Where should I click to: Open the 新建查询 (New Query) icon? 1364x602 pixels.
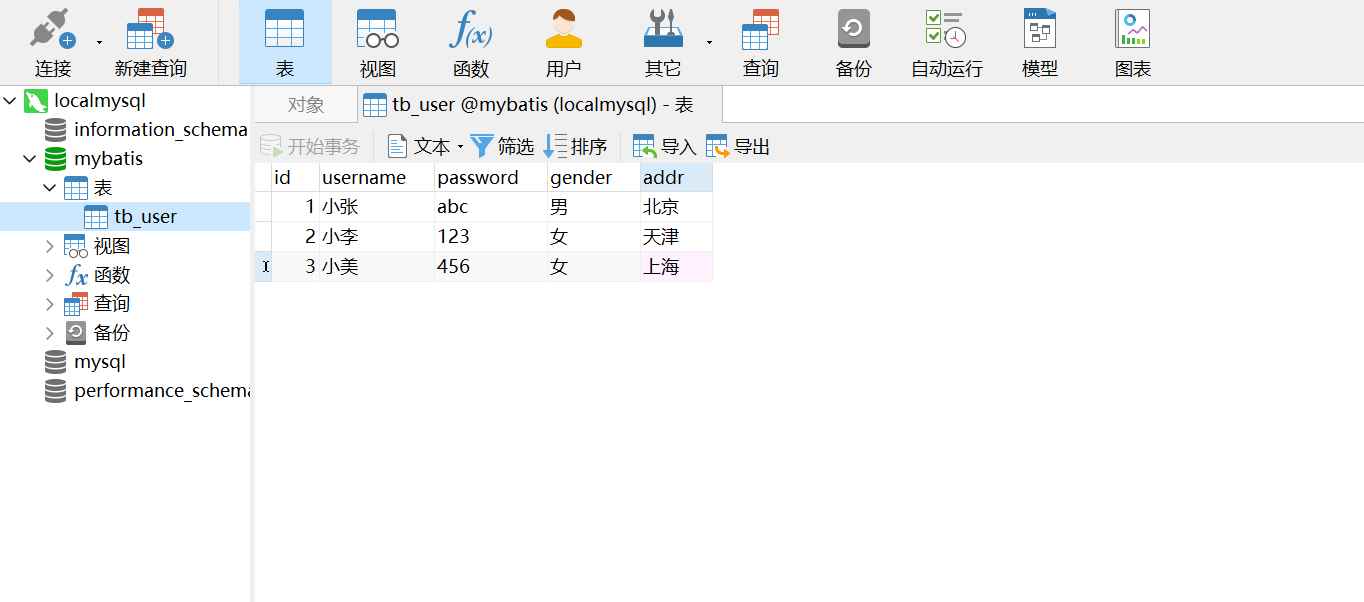(148, 42)
